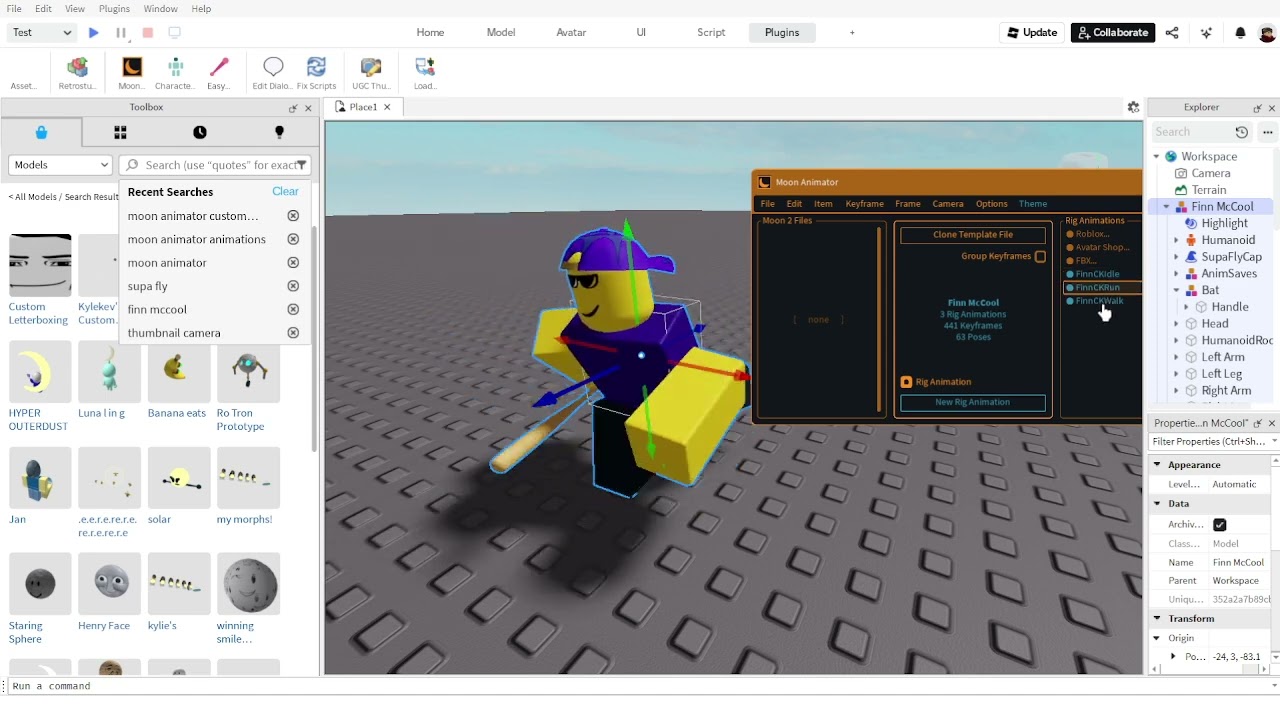Viewport: 1280px width, 720px height.
Task: Toggle the Rig Animation option
Action: point(906,382)
